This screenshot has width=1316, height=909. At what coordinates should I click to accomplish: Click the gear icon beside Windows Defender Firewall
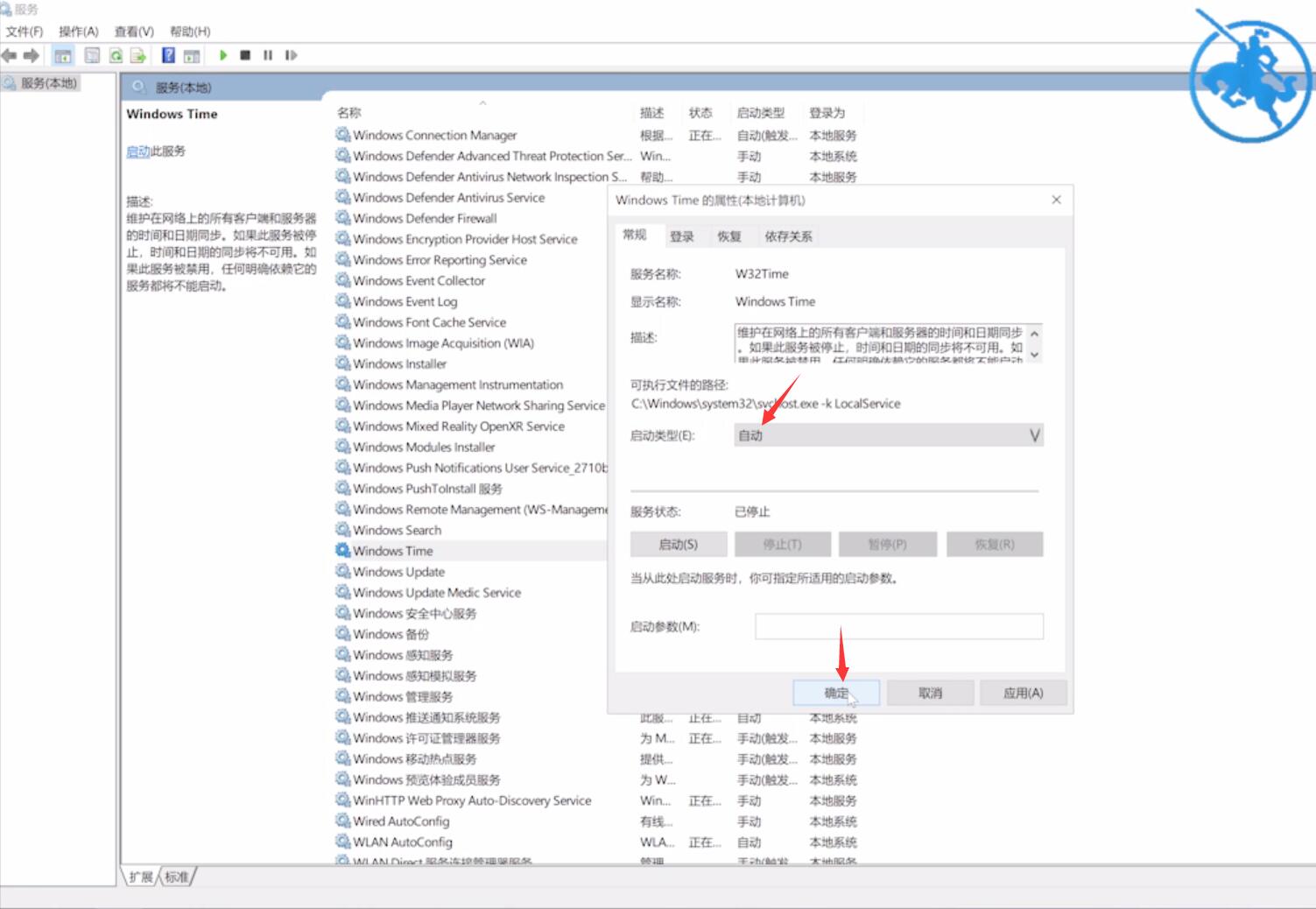point(342,217)
